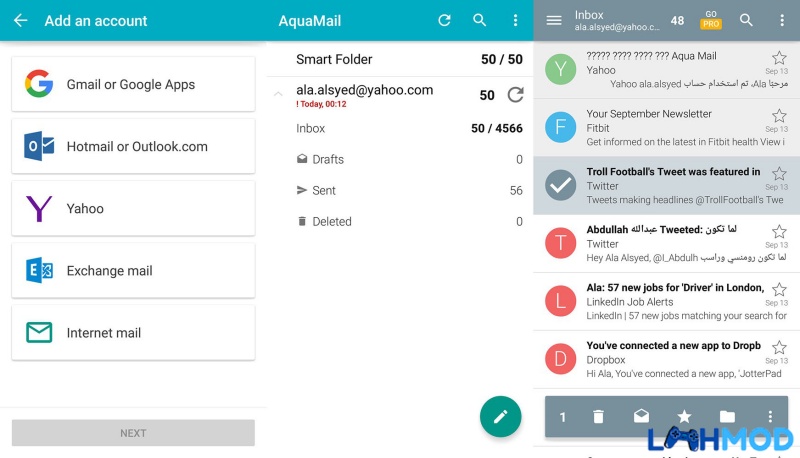Viewport: 800px width, 458px height.
Task: Select LinkedIn Job Alerts message avatar
Action: coord(560,301)
